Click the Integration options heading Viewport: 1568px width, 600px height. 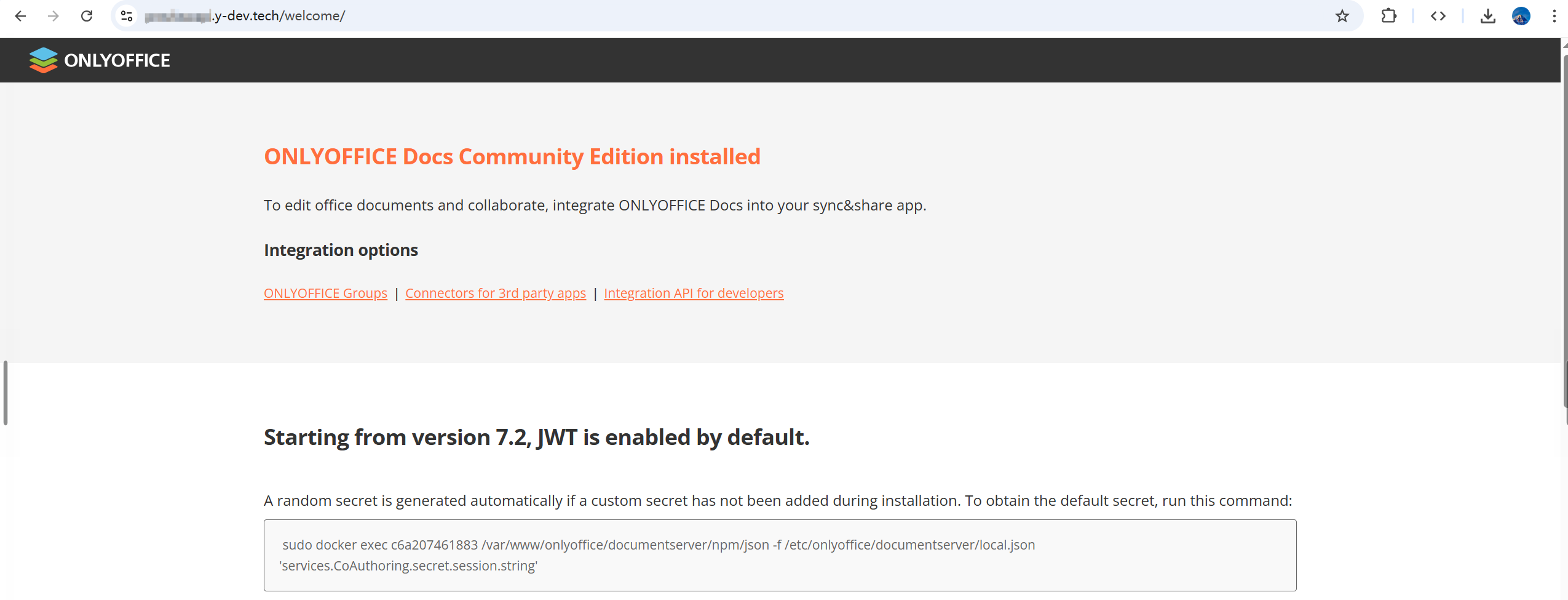(340, 250)
